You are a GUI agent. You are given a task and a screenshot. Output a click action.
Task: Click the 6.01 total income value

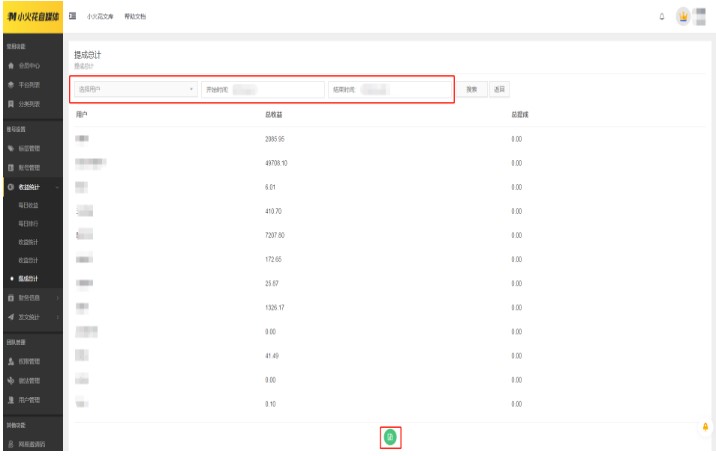(x=270, y=187)
